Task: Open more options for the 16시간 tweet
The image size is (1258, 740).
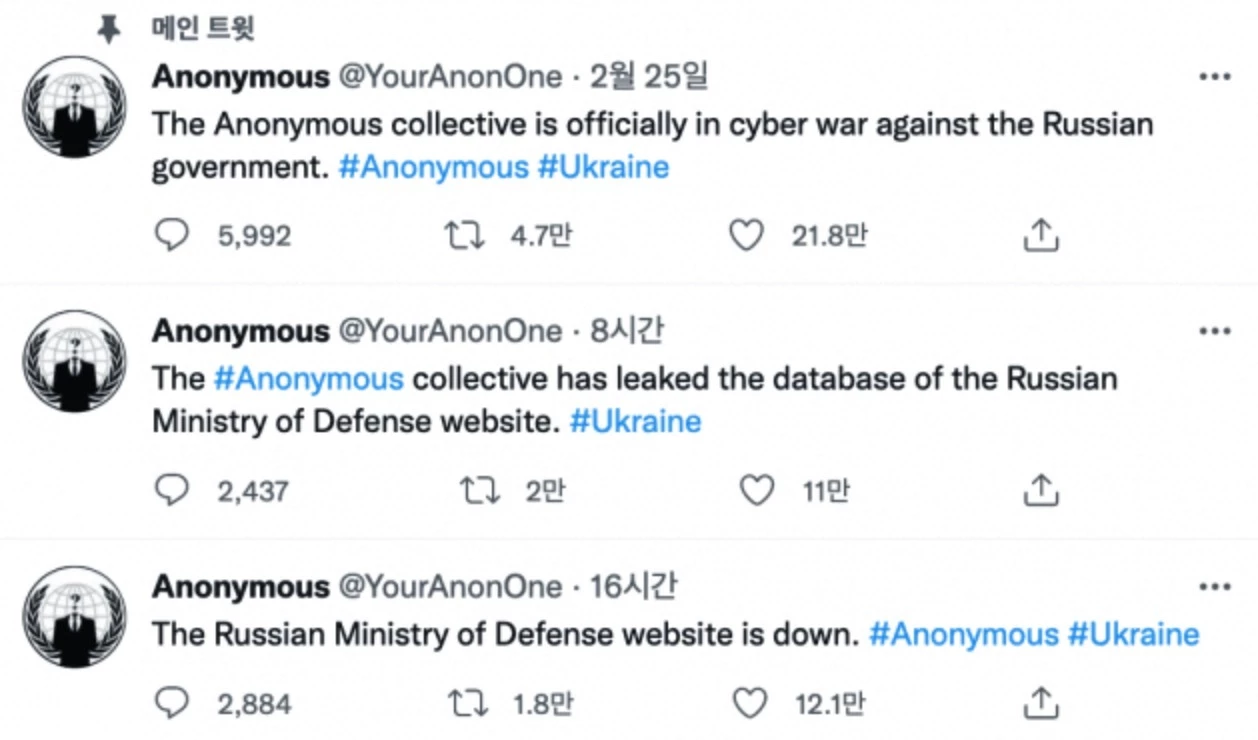Action: [1214, 587]
